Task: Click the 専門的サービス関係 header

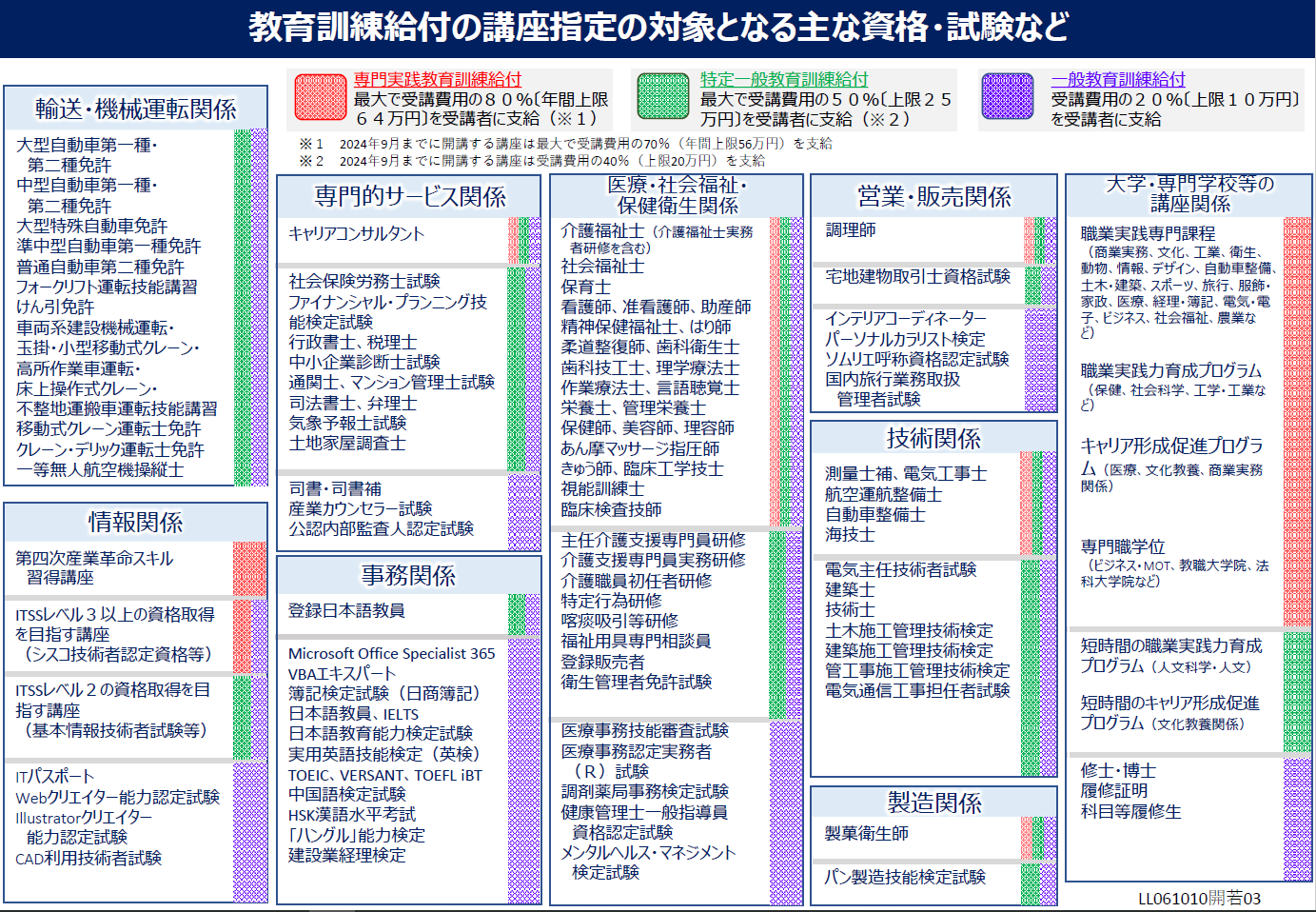Action: pyautogui.click(x=410, y=196)
